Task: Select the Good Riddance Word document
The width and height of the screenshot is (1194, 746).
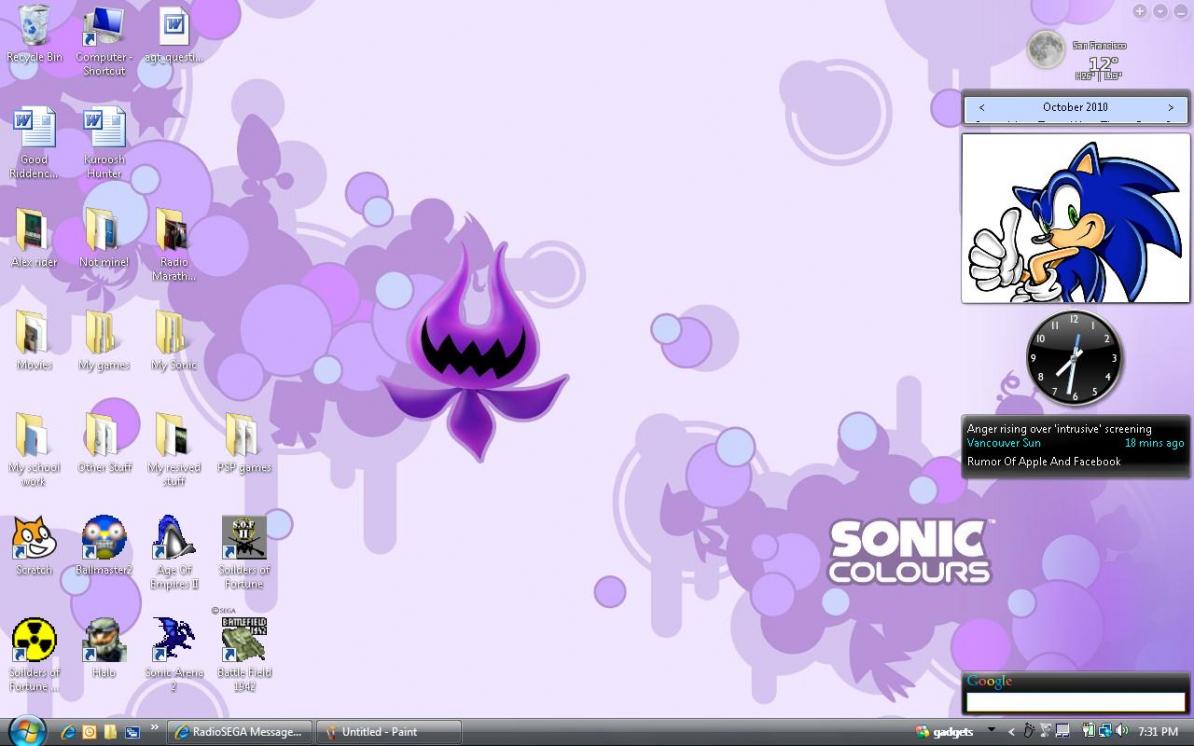Action: coord(34,142)
